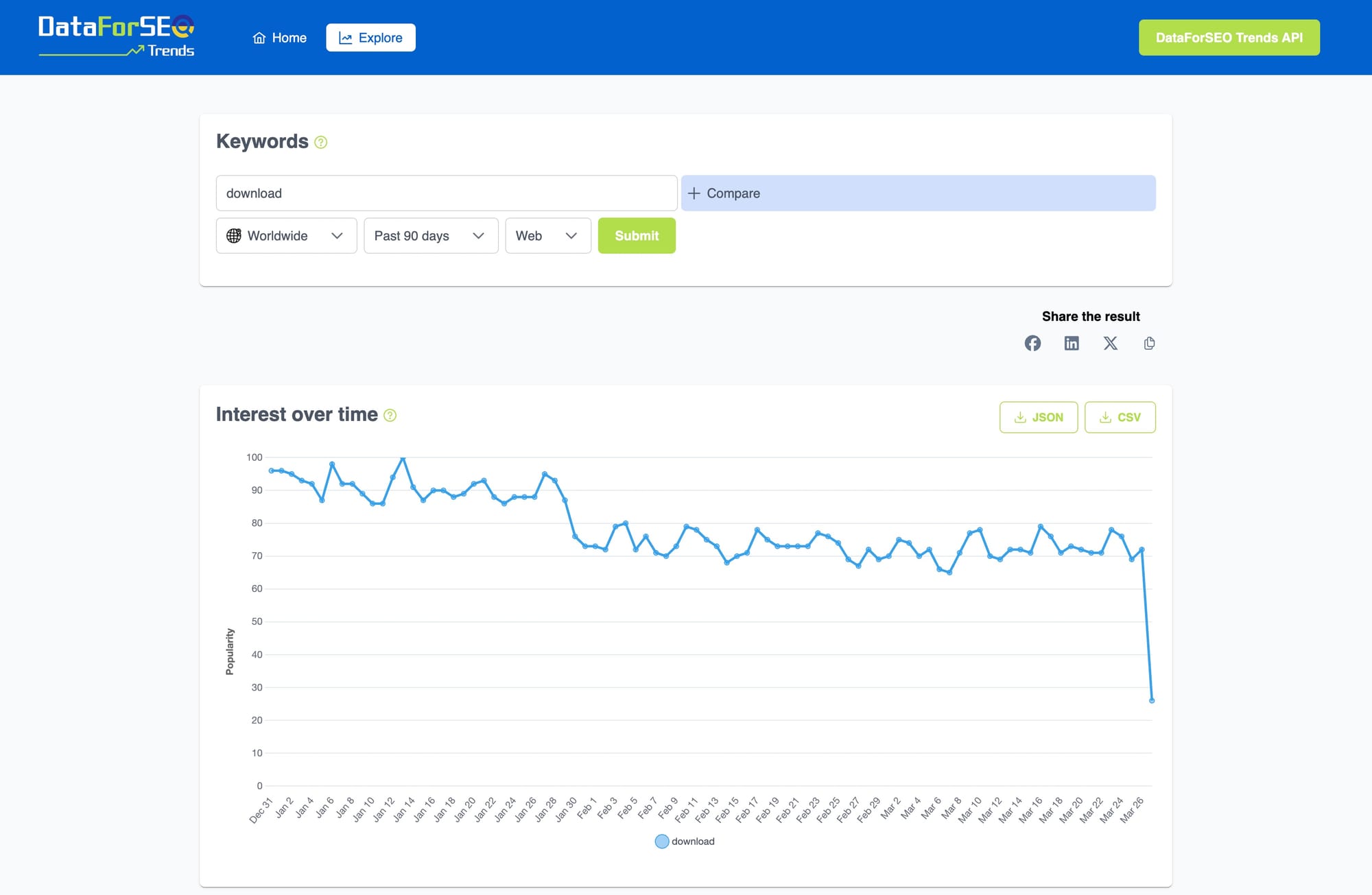Click the house icon in Home link
The width and height of the screenshot is (1372, 895).
(x=259, y=38)
